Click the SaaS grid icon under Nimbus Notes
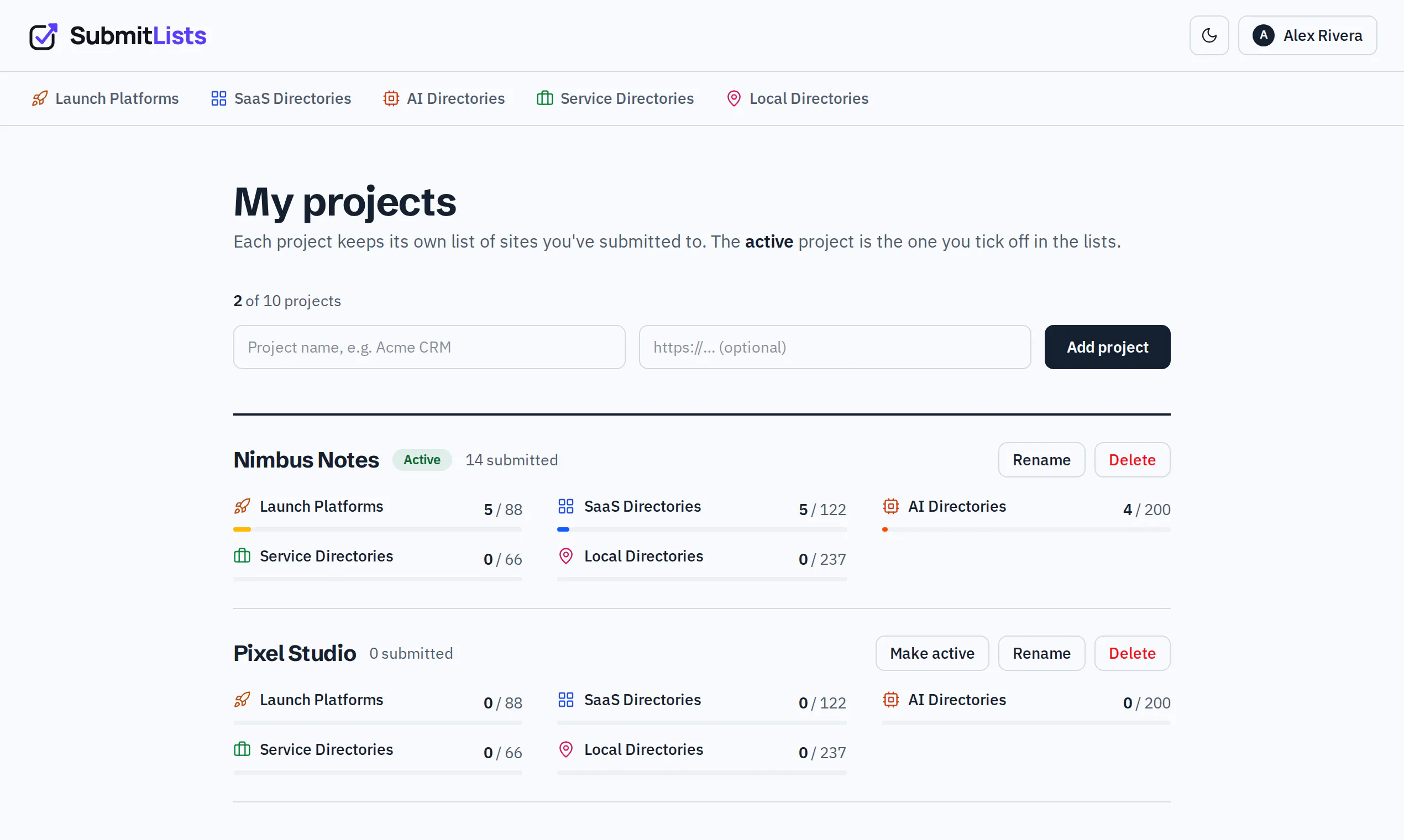1404x840 pixels. (x=565, y=506)
